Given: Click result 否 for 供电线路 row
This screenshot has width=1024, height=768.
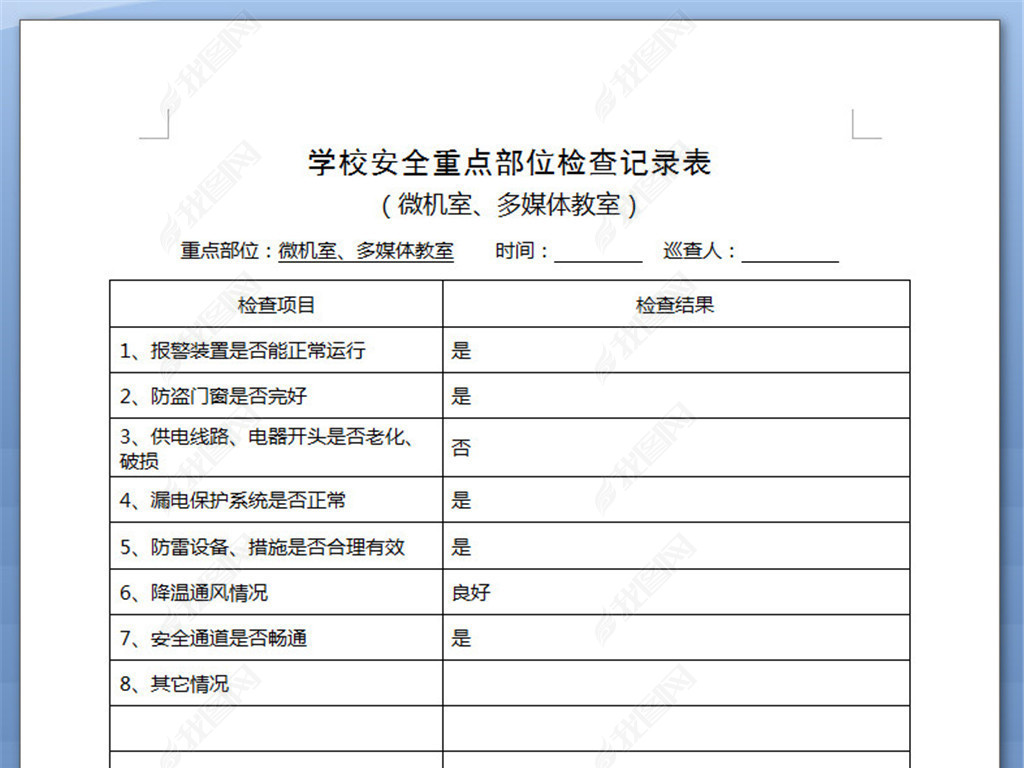Looking at the screenshot, I should [461, 448].
